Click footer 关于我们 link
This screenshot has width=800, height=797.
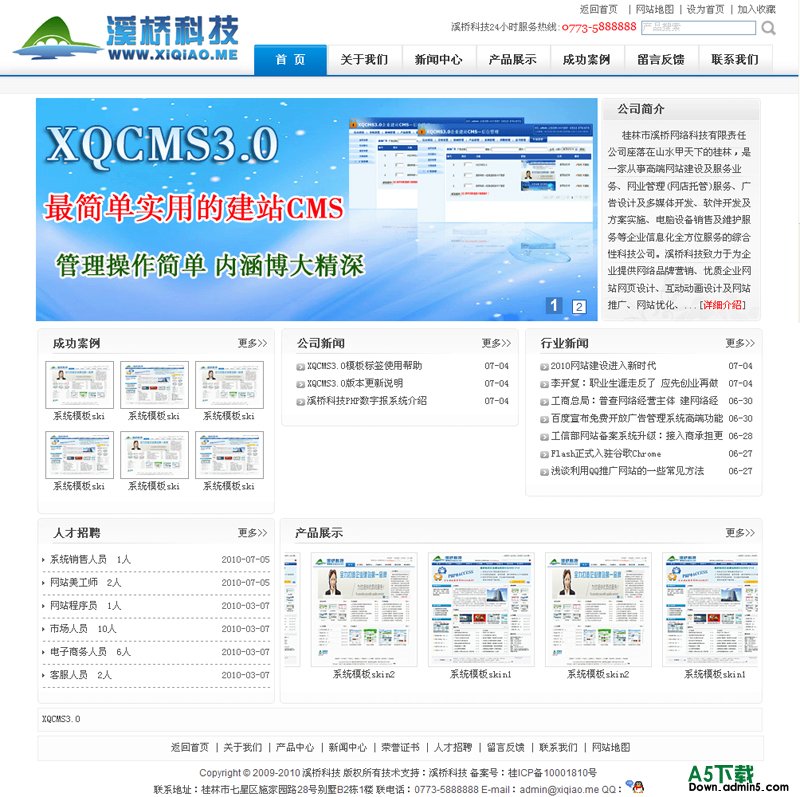click(x=243, y=747)
